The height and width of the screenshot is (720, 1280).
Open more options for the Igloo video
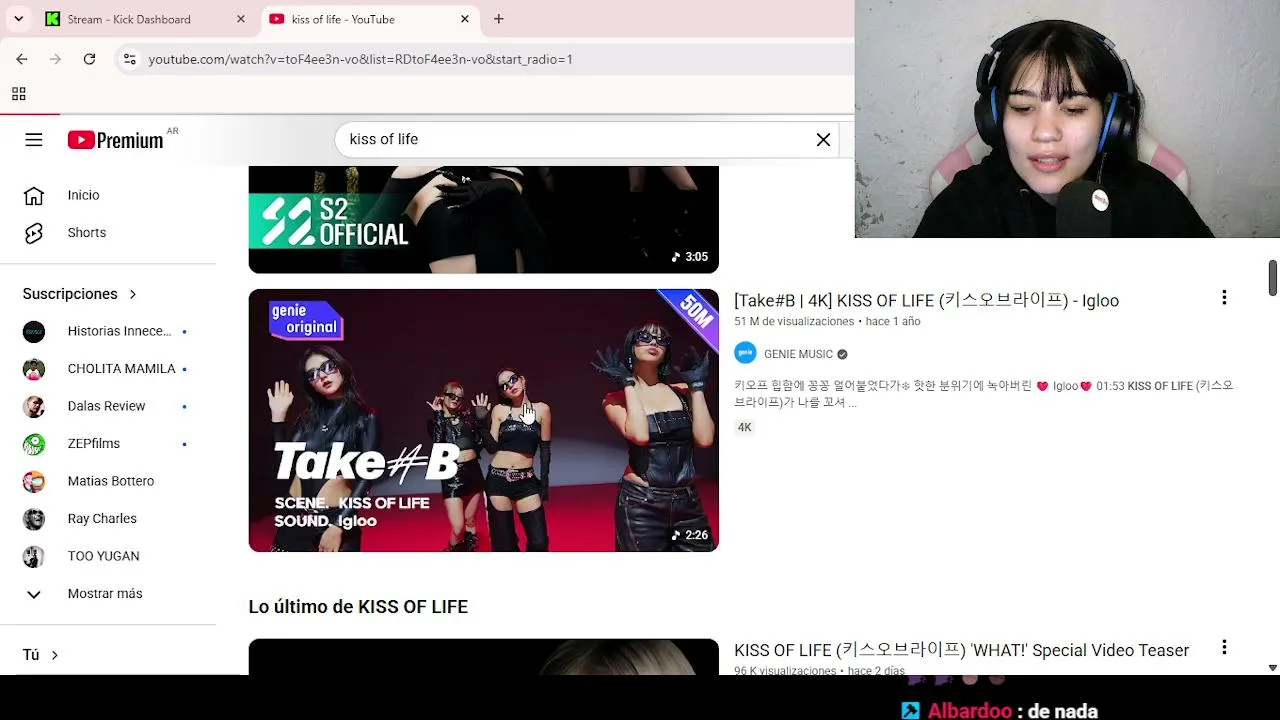(1224, 297)
